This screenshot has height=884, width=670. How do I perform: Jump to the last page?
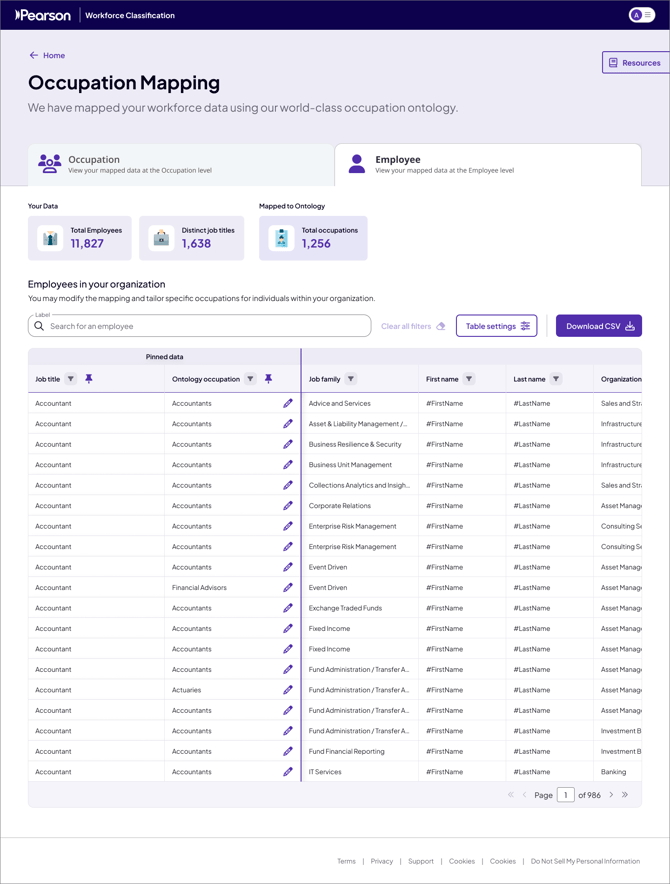(x=625, y=795)
